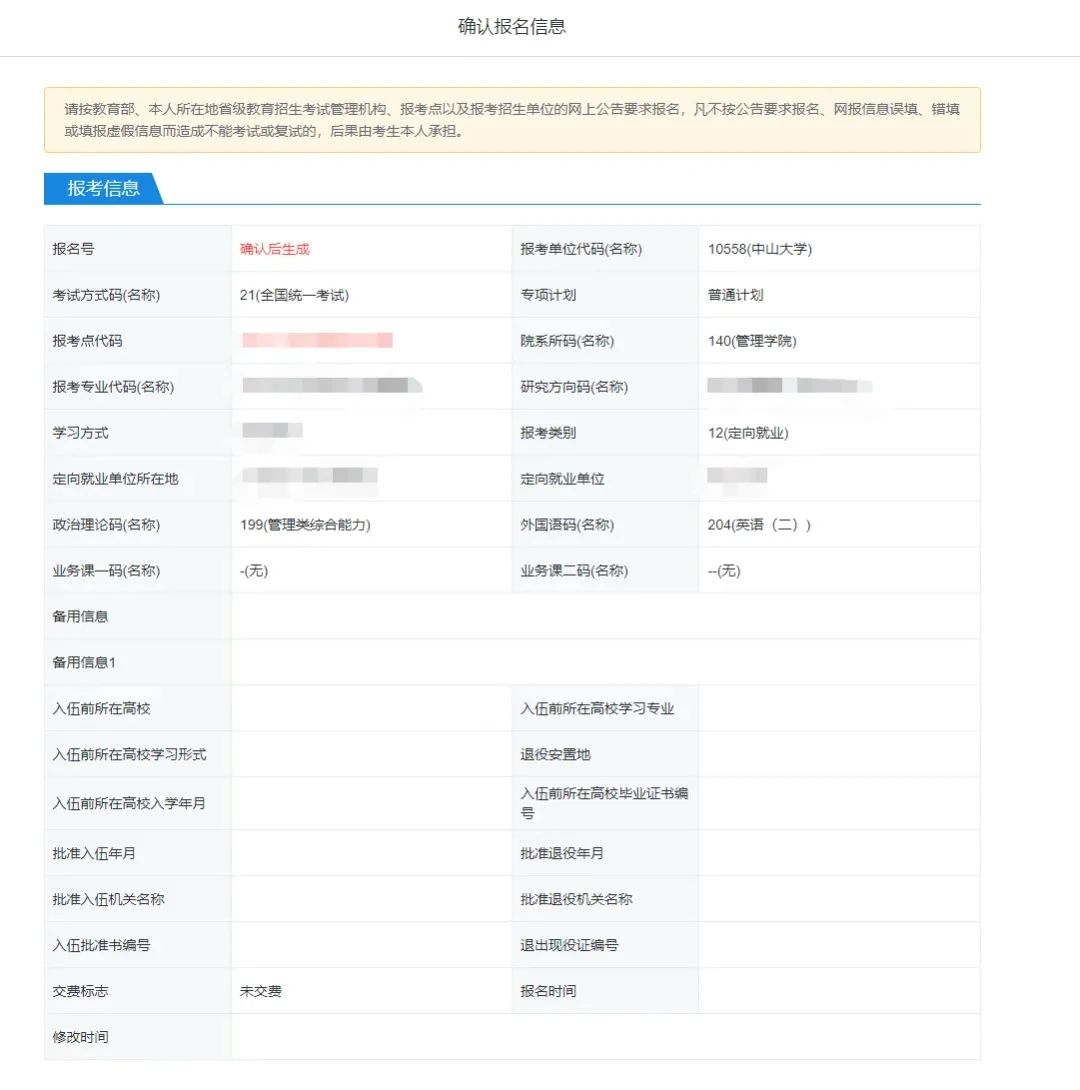Select the 报考信息 section tab

coord(103,188)
